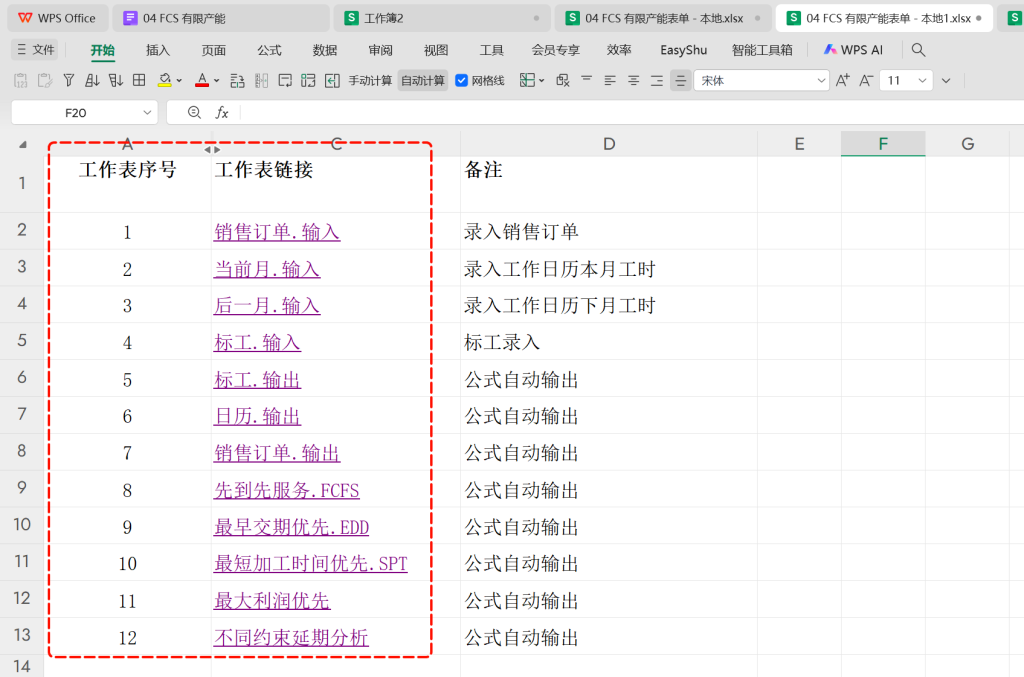Switch to 04 FCS 有限产能 document tab
Viewport: 1024px width, 677px height.
(x=221, y=18)
